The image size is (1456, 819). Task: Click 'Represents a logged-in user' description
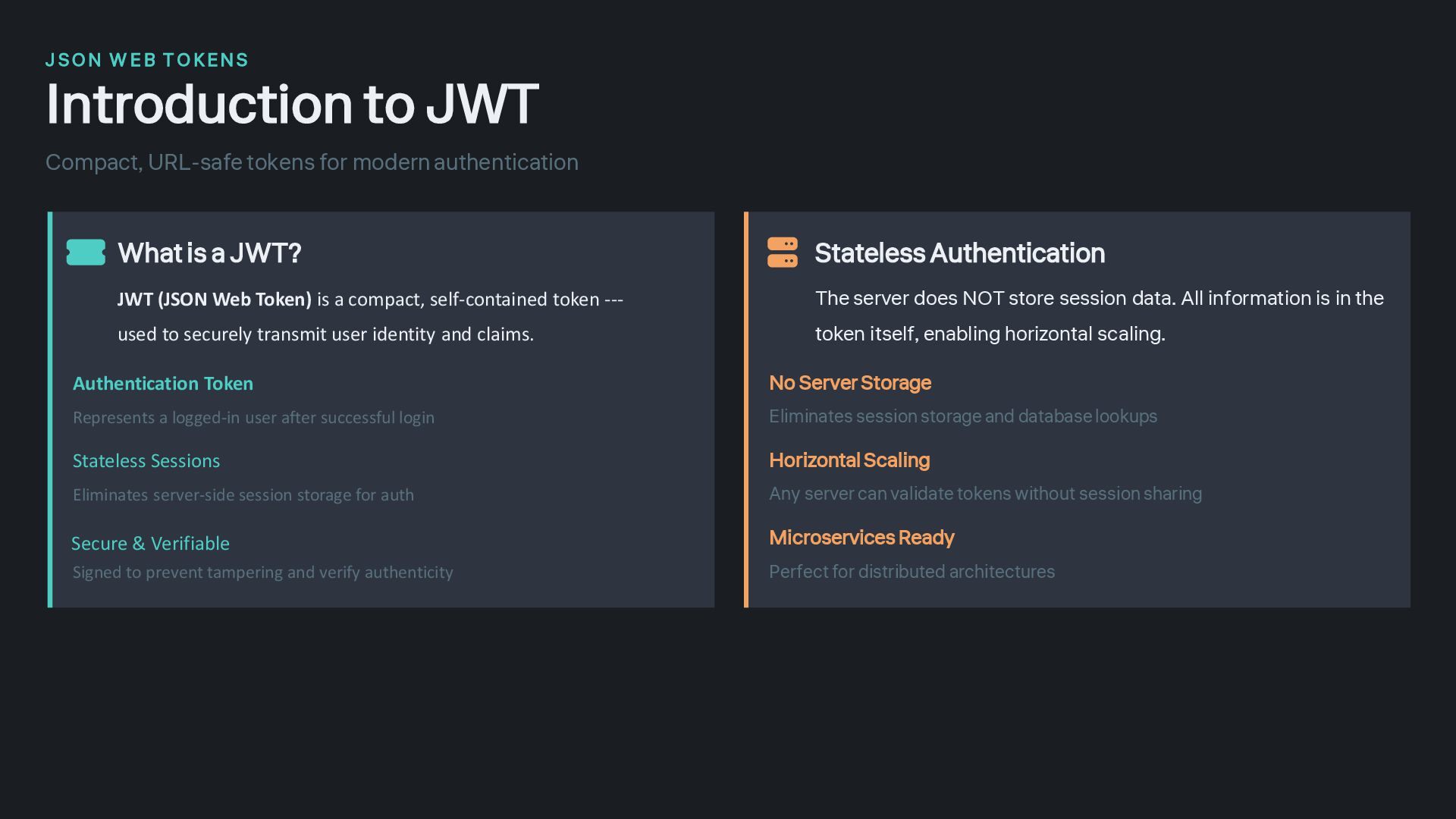point(253,418)
